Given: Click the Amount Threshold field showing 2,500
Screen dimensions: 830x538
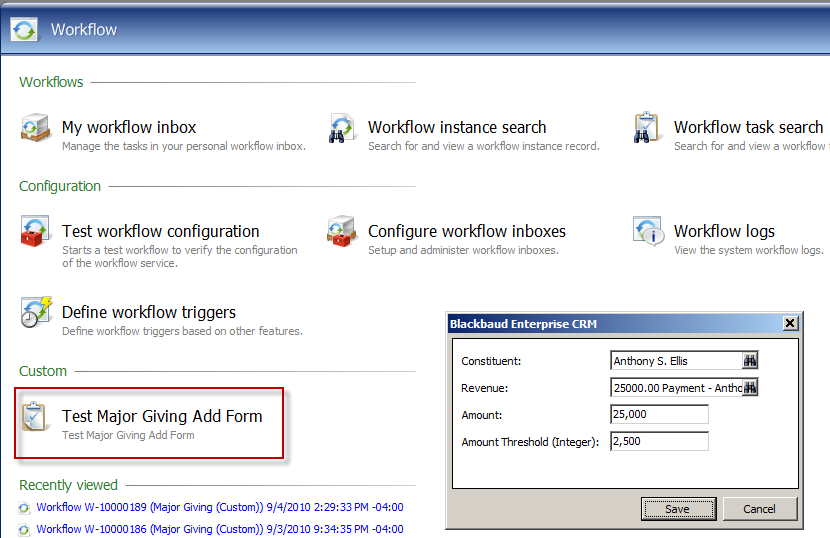Looking at the screenshot, I should [x=659, y=442].
